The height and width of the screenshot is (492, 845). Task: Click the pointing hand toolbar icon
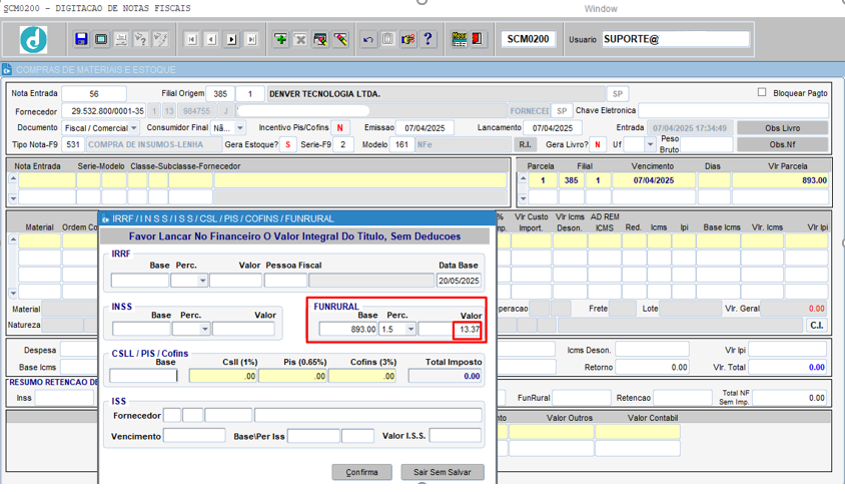[x=408, y=39]
